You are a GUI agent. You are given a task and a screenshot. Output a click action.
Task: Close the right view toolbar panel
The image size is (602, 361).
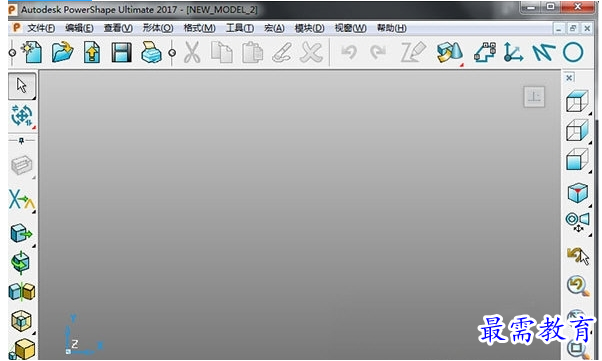tap(569, 78)
